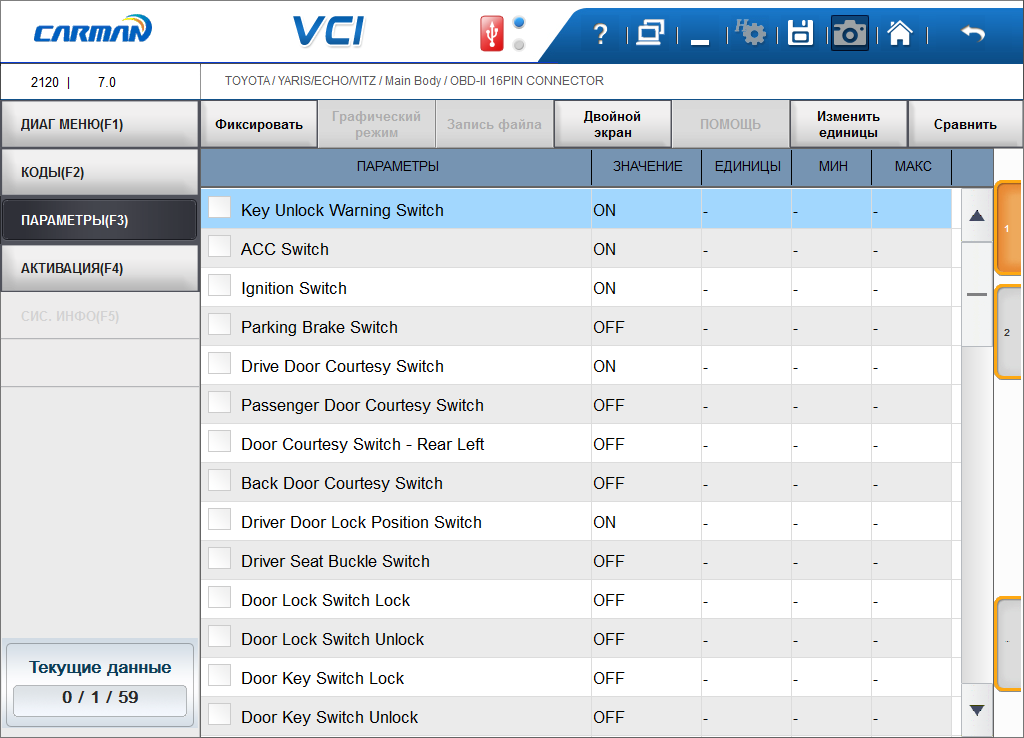Image resolution: width=1024 pixels, height=738 pixels.
Task: Click the save floppy disk icon
Action: pos(800,33)
